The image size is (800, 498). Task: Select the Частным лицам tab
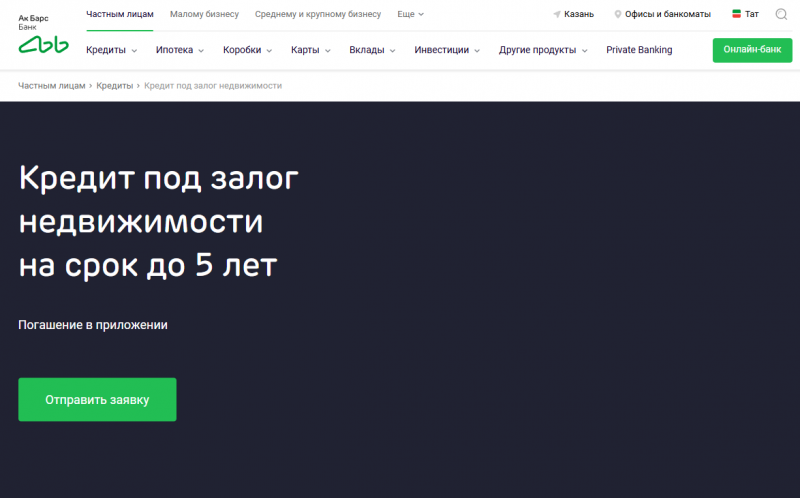tap(120, 14)
